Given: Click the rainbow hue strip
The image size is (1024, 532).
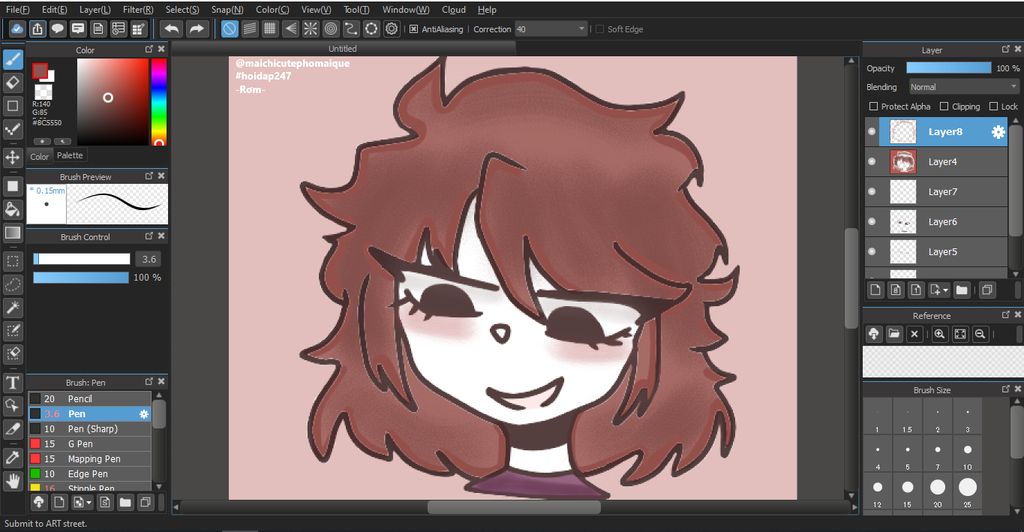Looking at the screenshot, I should point(159,101).
